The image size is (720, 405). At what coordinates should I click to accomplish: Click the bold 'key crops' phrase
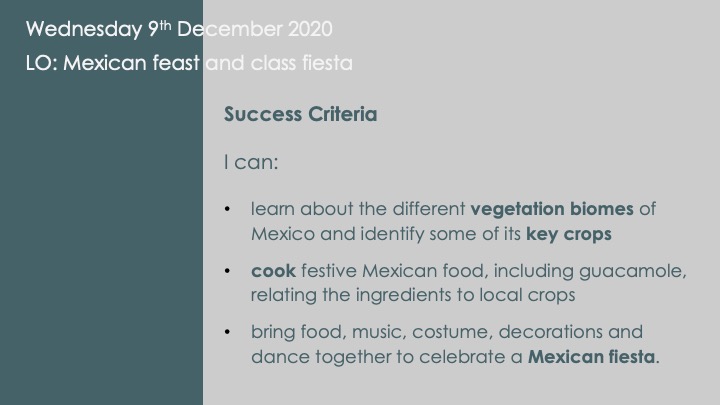(x=568, y=234)
